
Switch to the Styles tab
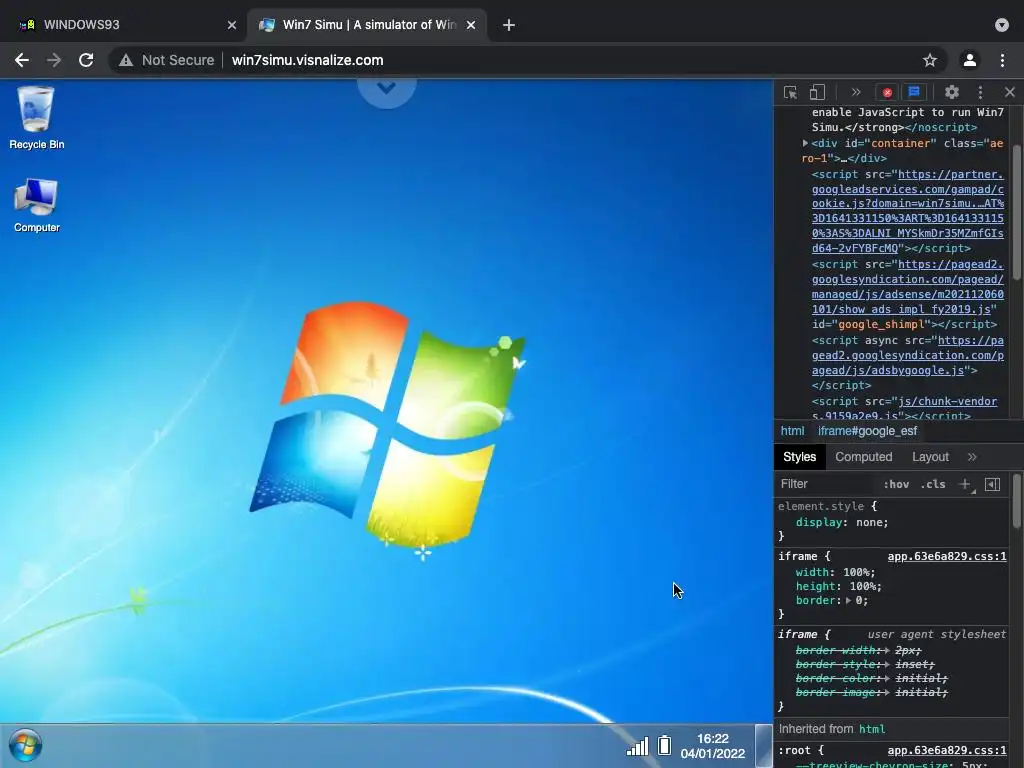(799, 457)
